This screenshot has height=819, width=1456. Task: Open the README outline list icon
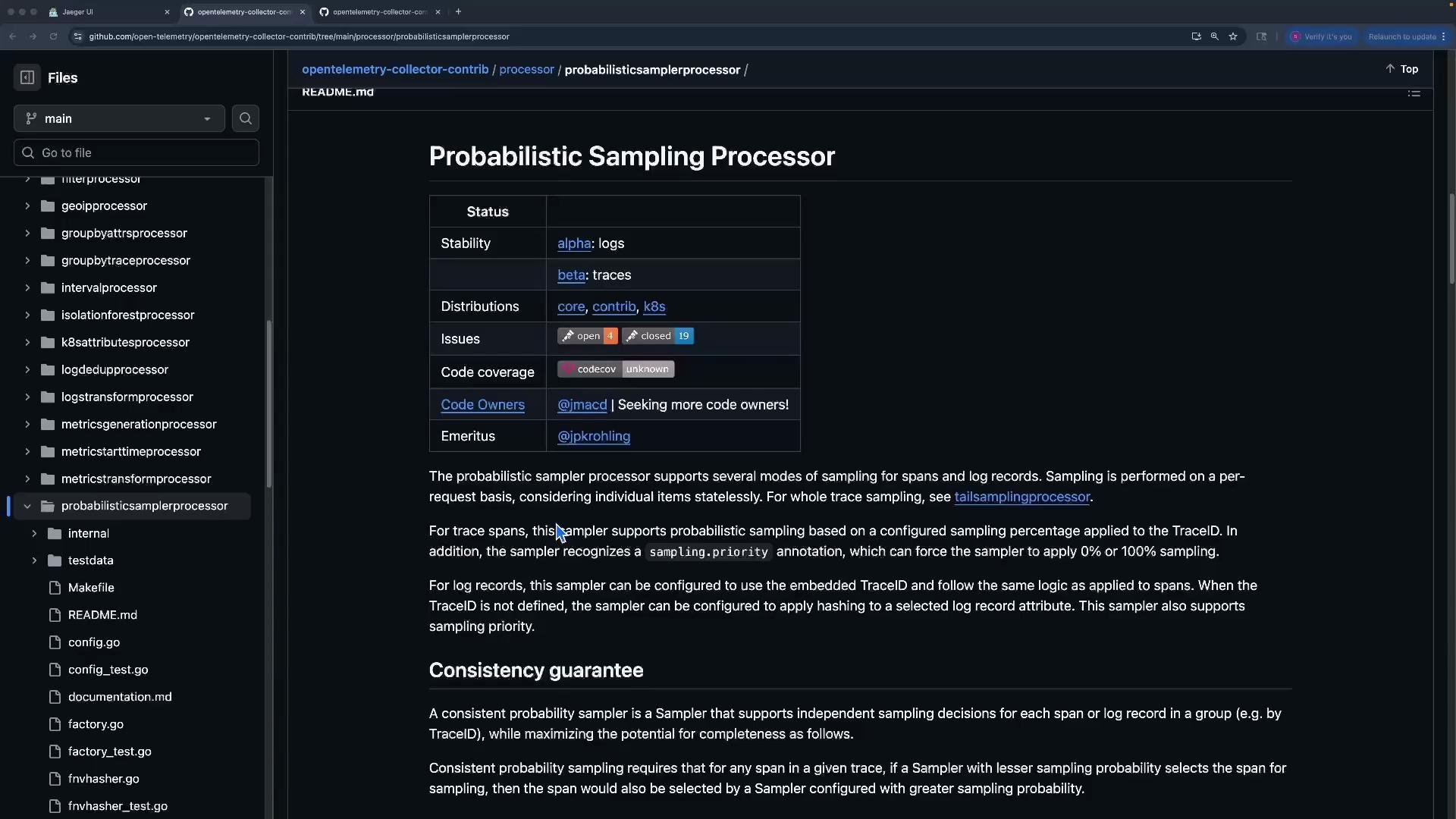tap(1414, 93)
